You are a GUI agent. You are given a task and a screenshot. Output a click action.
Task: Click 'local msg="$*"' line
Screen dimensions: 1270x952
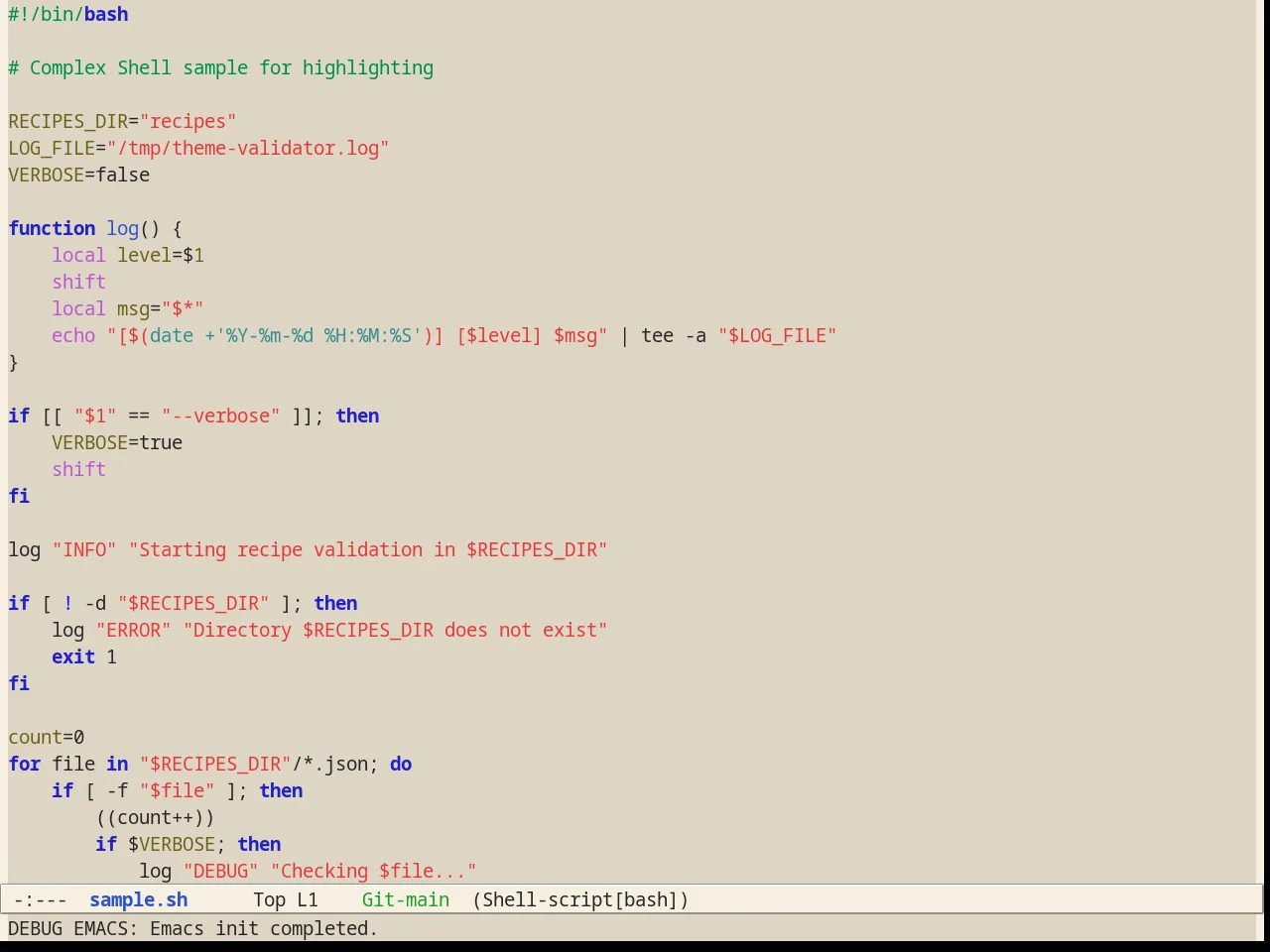128,308
